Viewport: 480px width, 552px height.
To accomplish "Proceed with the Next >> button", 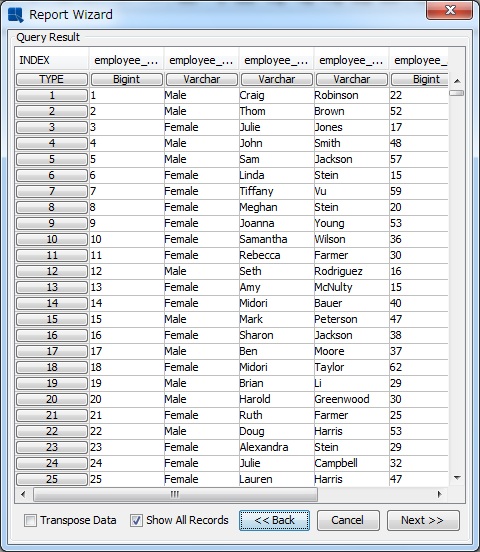I will point(423,520).
